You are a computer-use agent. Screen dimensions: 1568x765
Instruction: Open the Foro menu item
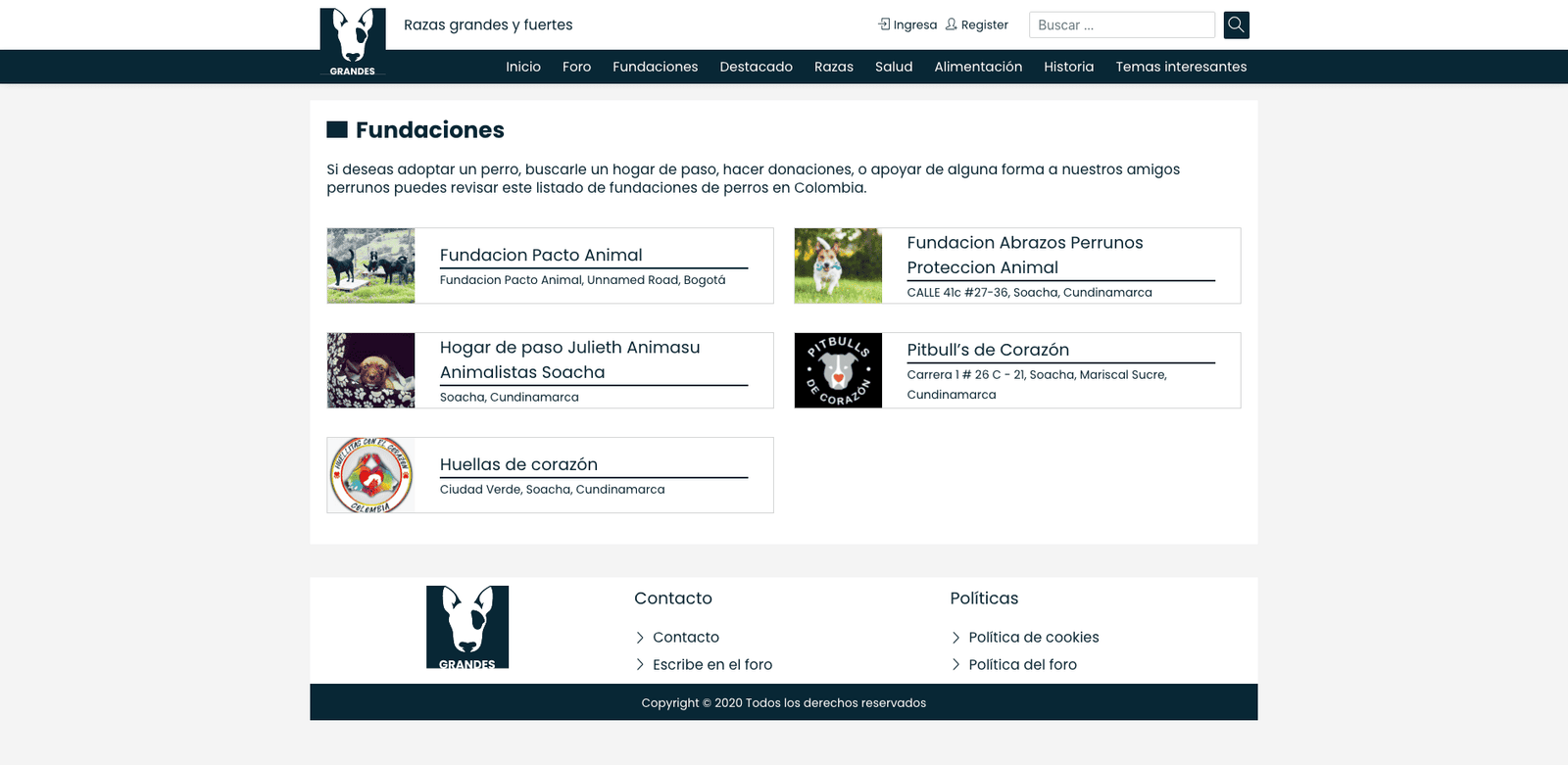576,67
